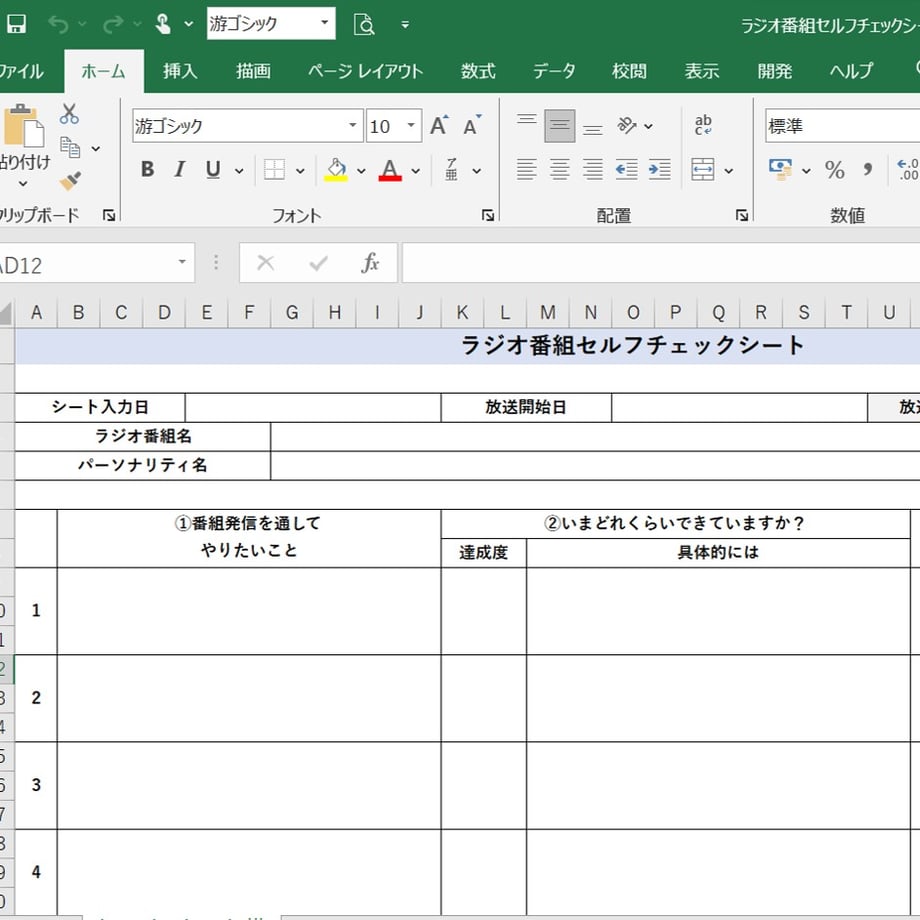Click the Copy icon
Viewport: 920px width, 920px height.
click(70, 147)
